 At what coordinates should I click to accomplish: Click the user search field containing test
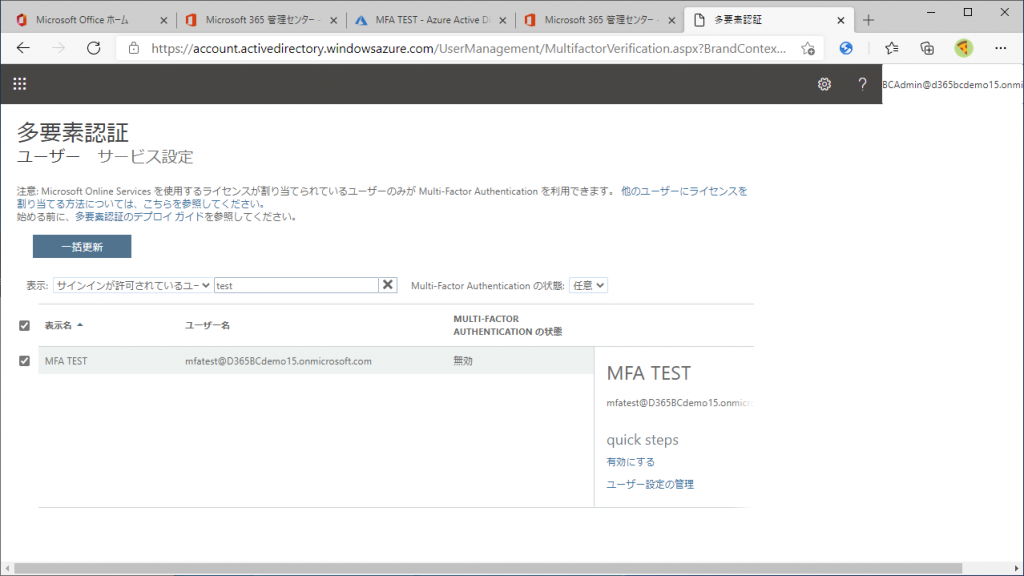296,285
